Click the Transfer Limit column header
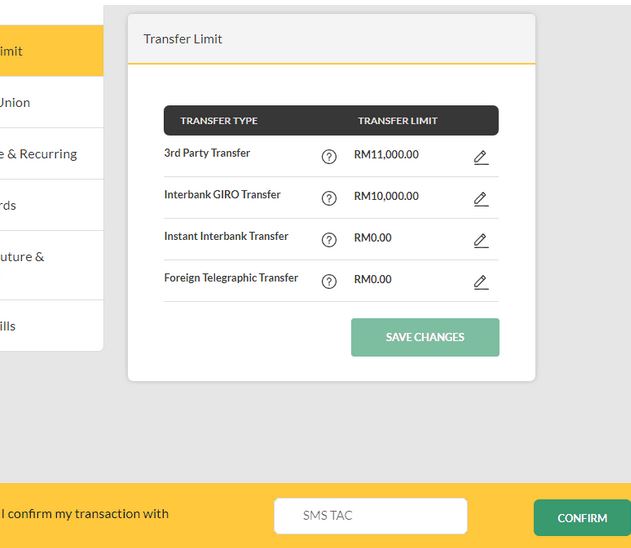This screenshot has height=548, width=631. (x=398, y=121)
